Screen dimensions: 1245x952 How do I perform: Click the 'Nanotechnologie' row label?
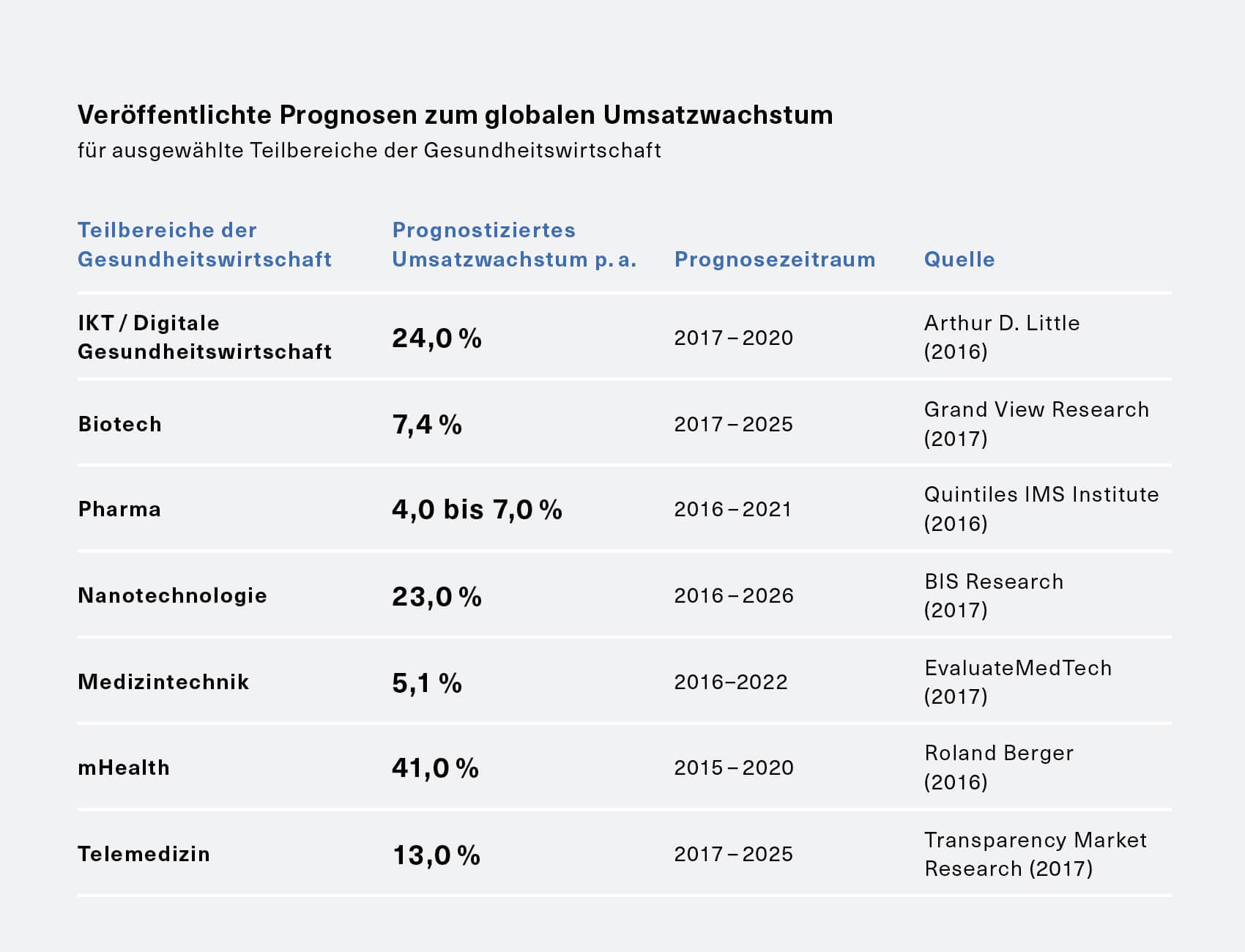[x=172, y=595]
